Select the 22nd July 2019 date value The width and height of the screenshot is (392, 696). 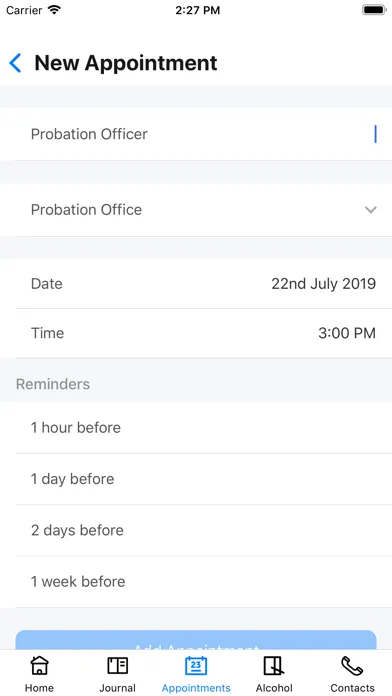324,284
